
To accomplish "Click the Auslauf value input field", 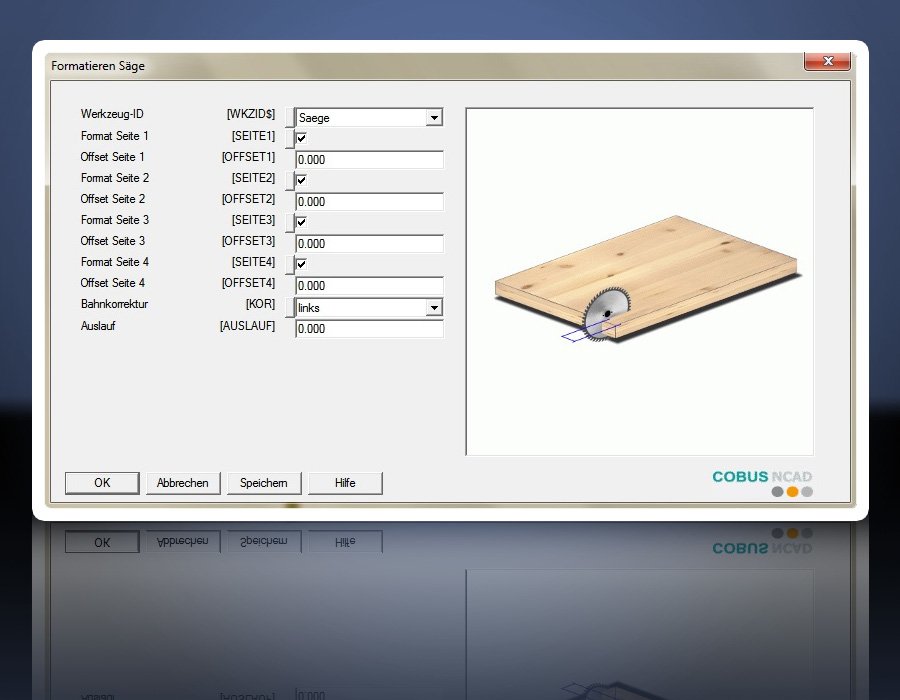I will [x=370, y=328].
